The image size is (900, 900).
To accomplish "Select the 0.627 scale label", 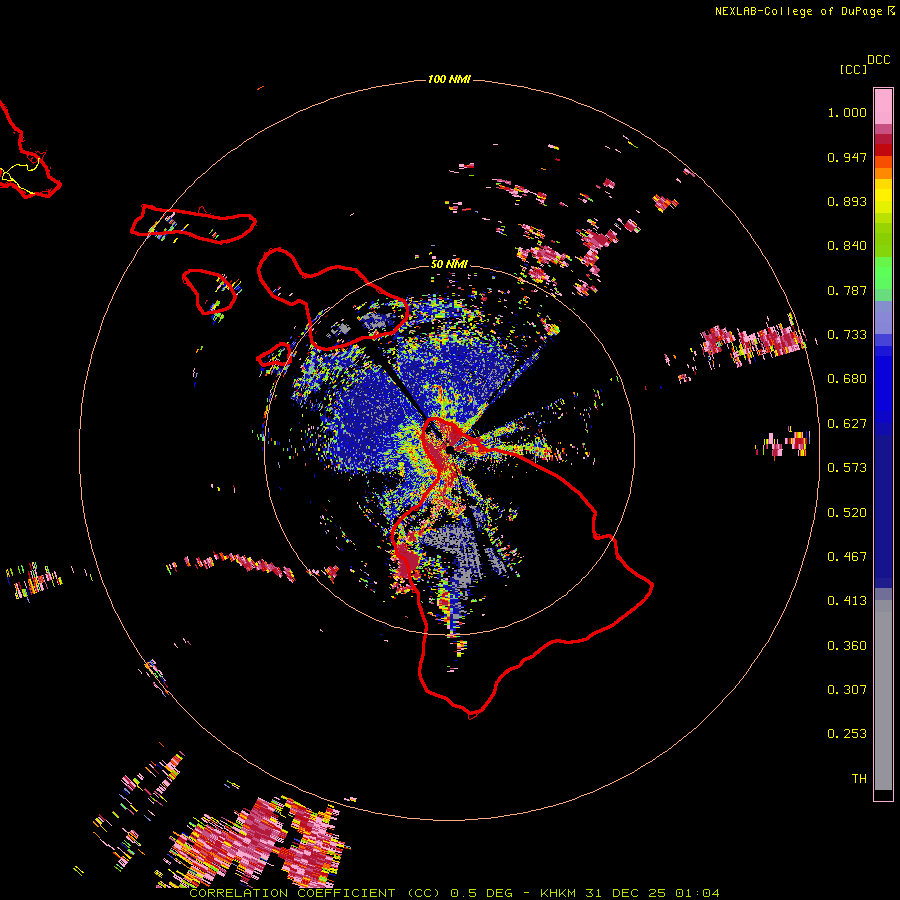I will (x=847, y=424).
